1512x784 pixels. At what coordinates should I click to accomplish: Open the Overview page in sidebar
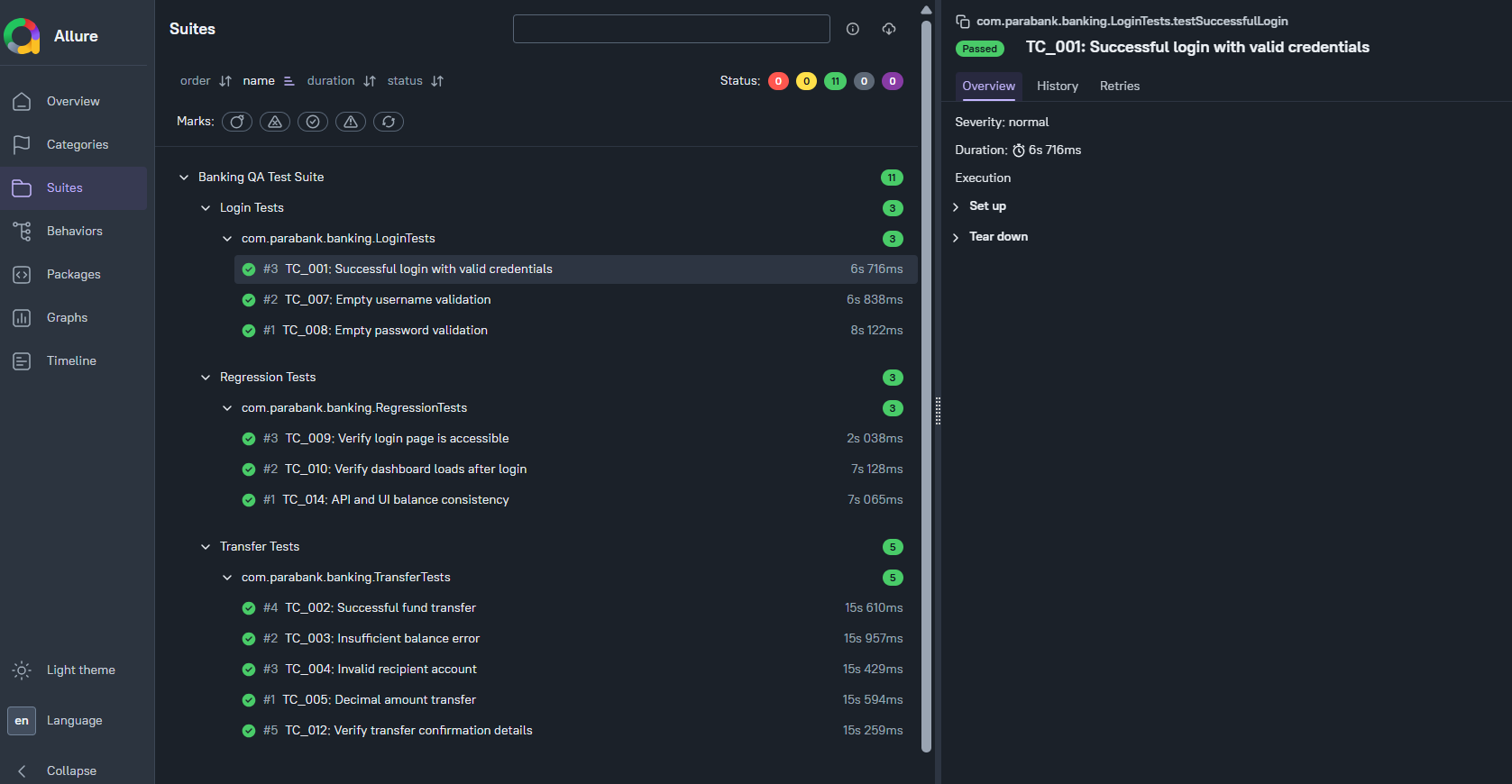[x=73, y=101]
